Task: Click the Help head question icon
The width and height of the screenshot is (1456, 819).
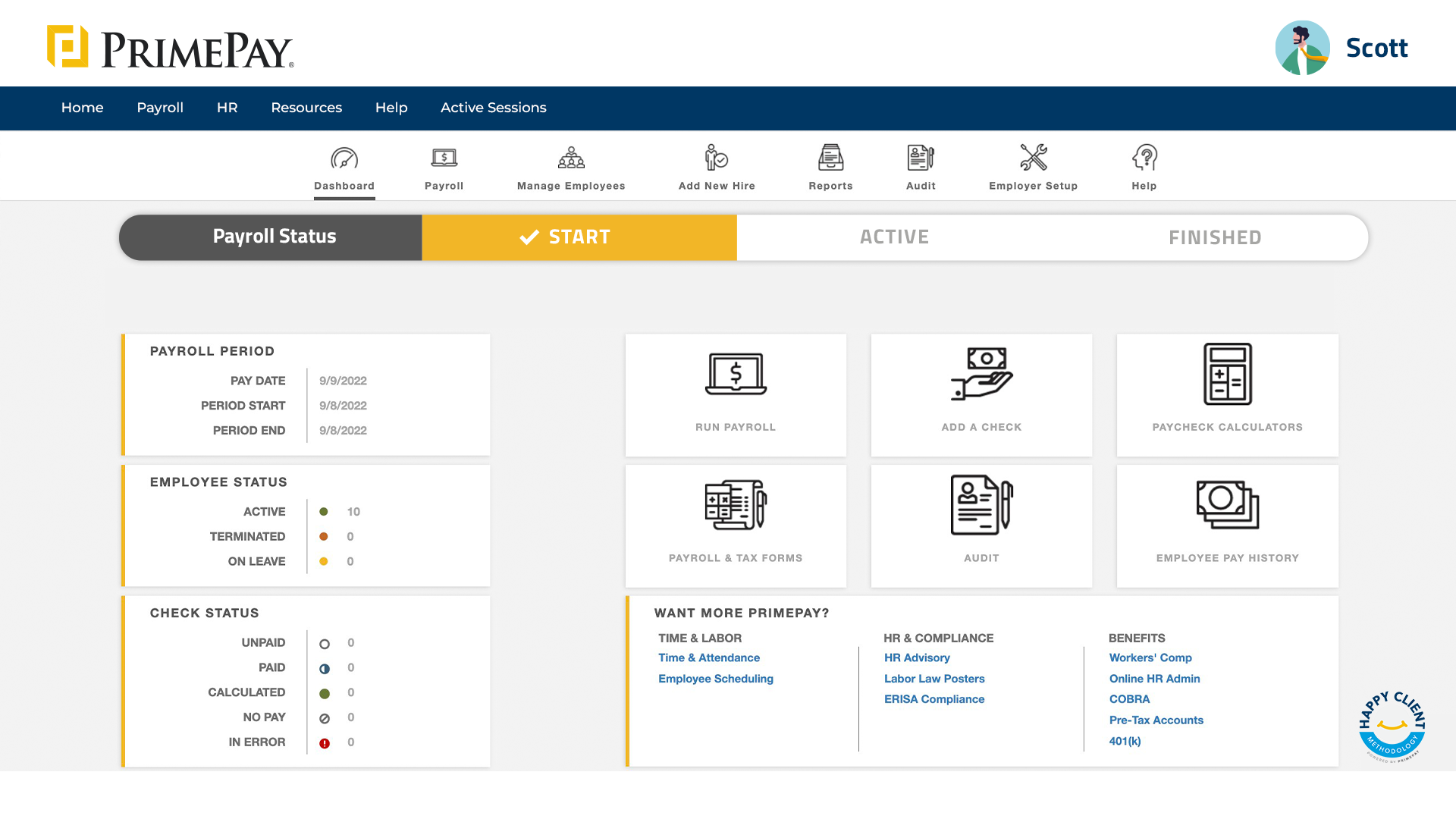Action: click(1144, 158)
